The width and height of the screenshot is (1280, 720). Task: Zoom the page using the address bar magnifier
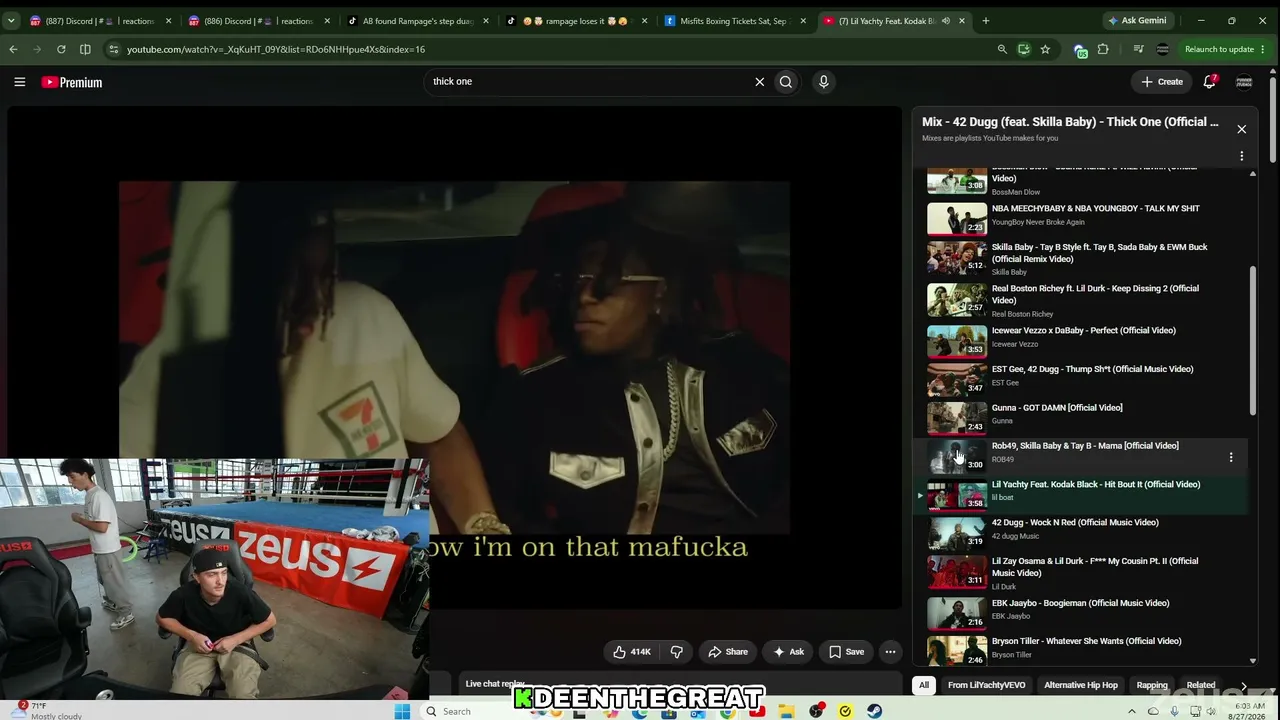click(x=1002, y=49)
